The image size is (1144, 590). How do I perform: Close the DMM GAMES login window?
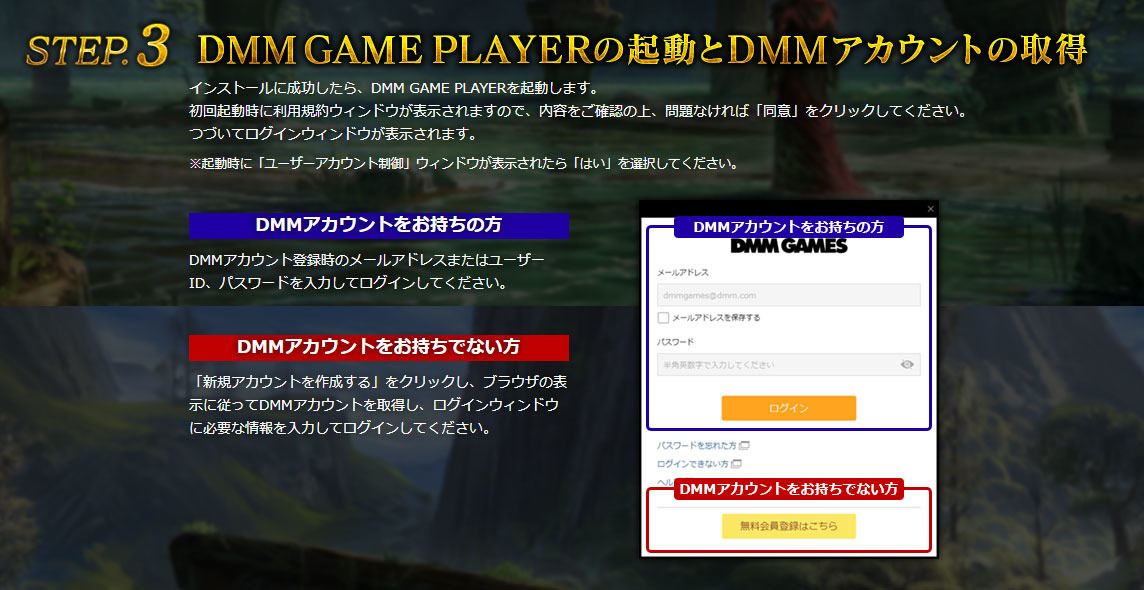[930, 209]
